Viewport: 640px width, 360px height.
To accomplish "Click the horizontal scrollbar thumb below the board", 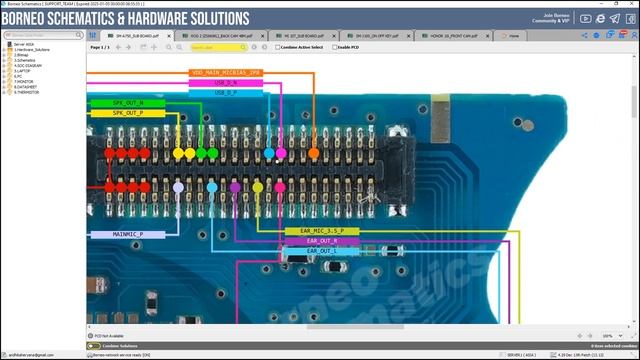I will coord(355,327).
